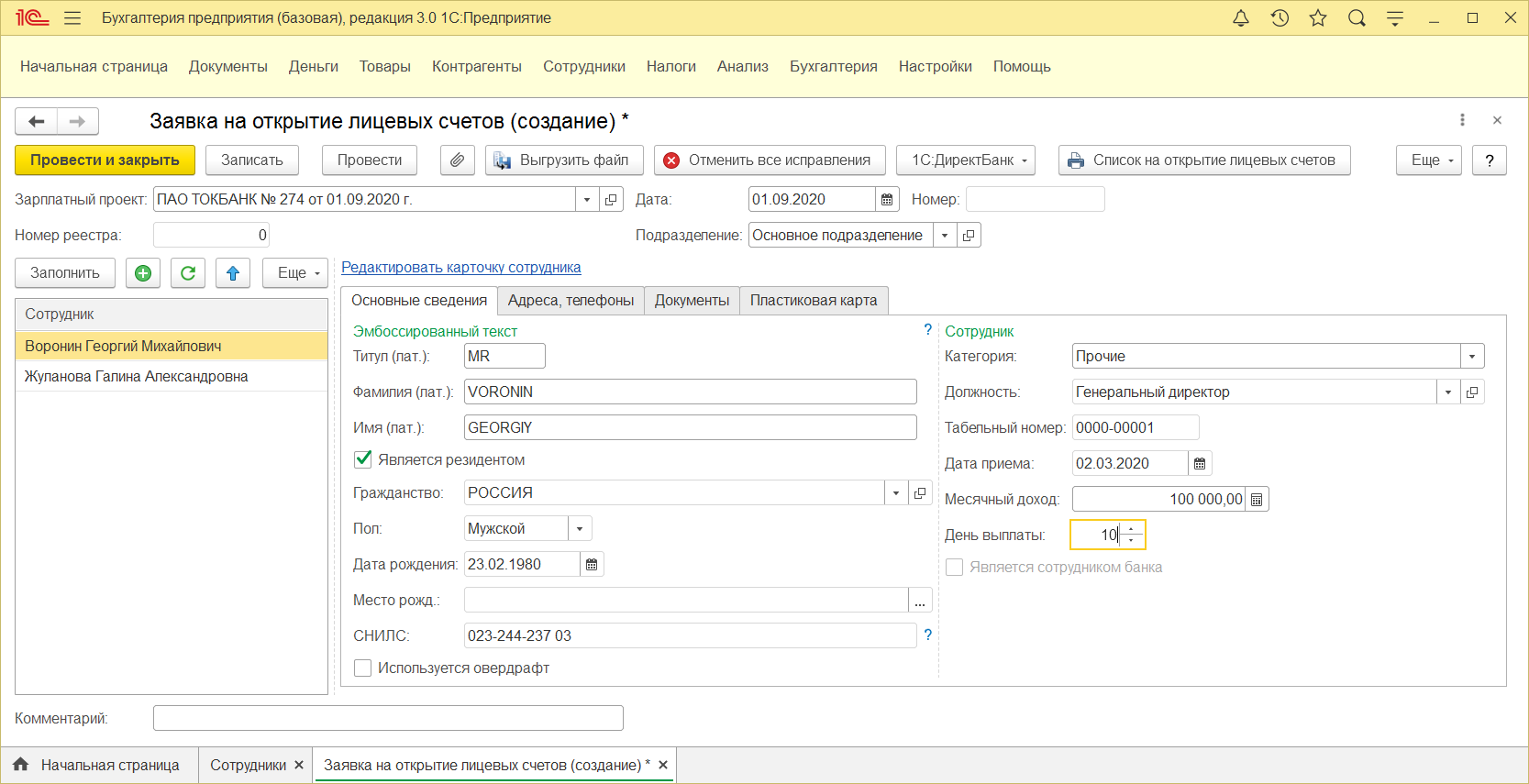Image resolution: width=1529 pixels, height=784 pixels.
Task: Close the Заявка на открытие tab
Action: click(x=663, y=766)
